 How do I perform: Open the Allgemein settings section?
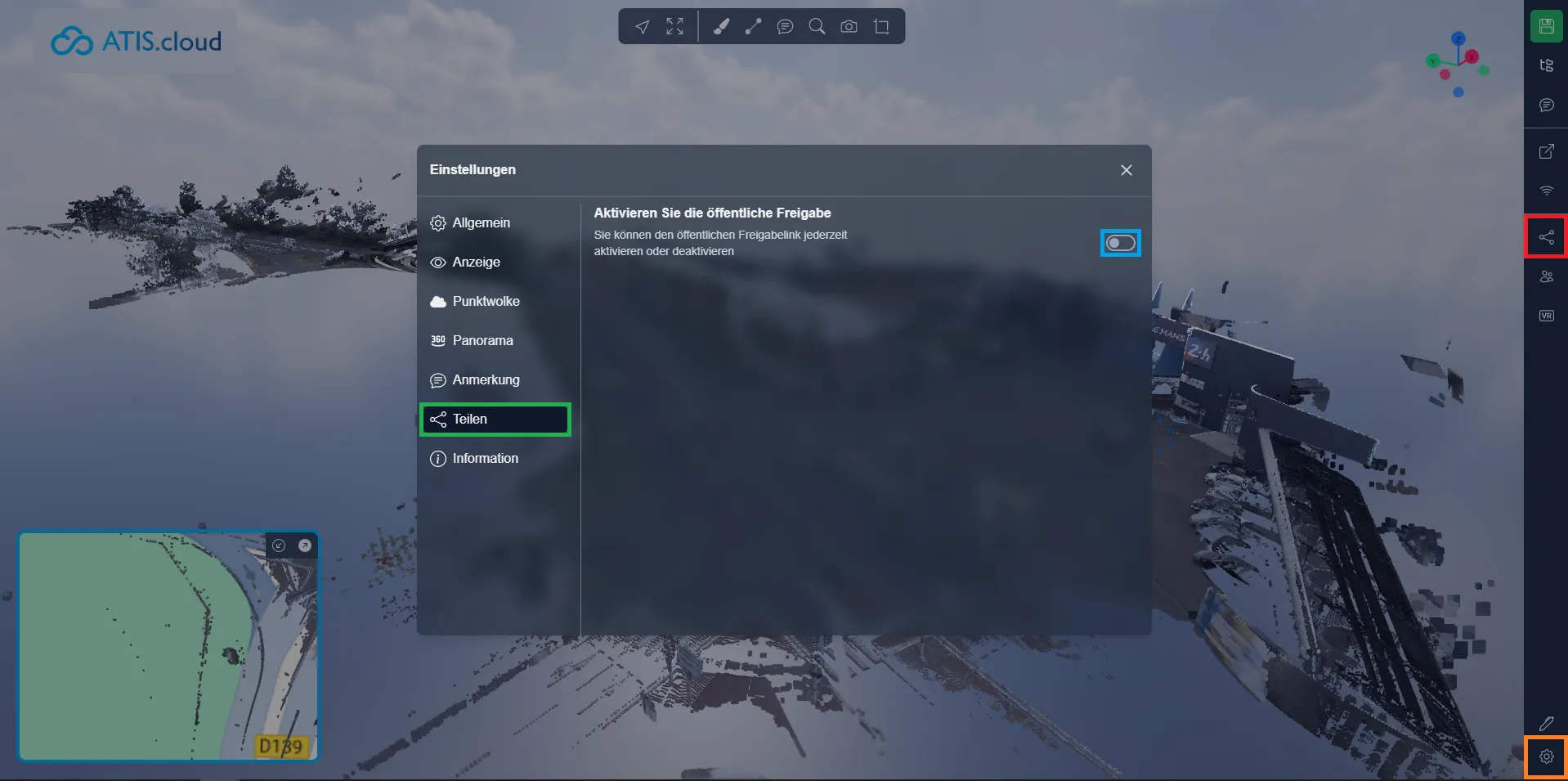[x=481, y=222]
